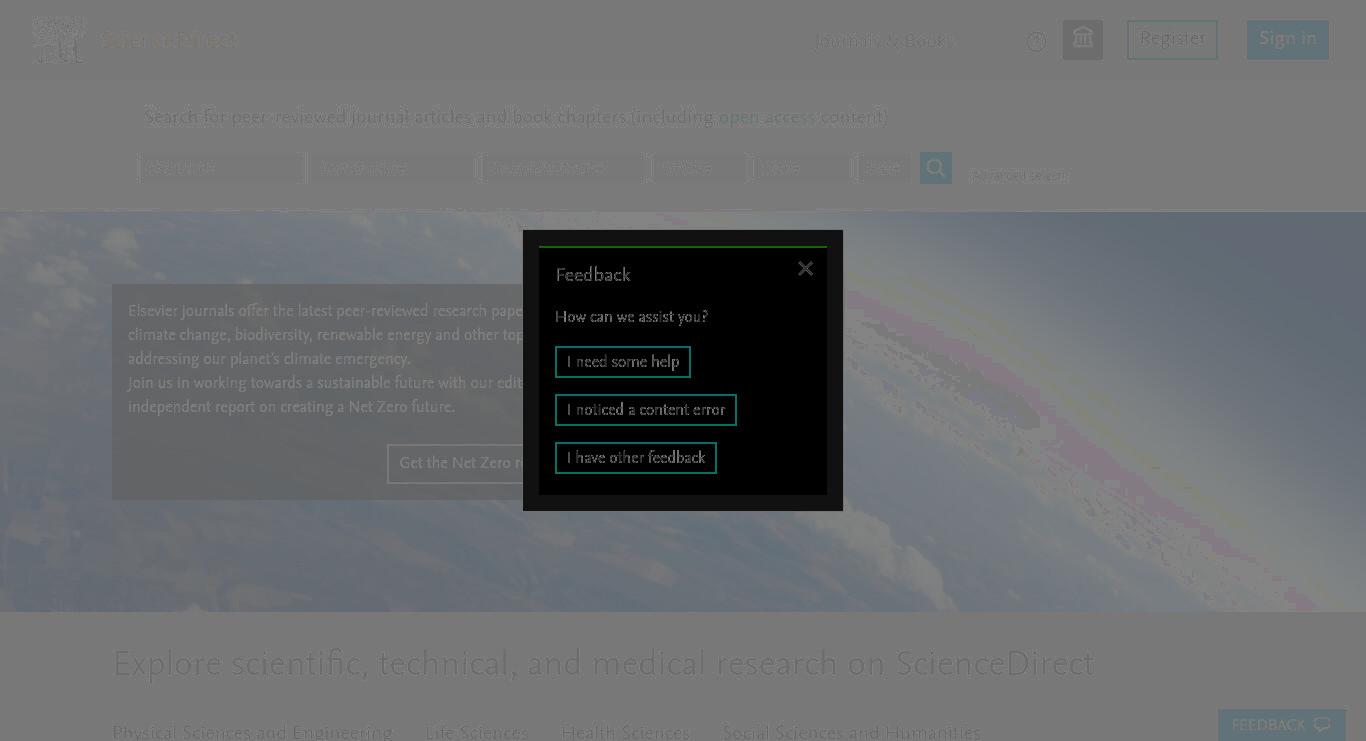1366x741 pixels.
Task: Open Journals & Books link
Action: click(885, 41)
